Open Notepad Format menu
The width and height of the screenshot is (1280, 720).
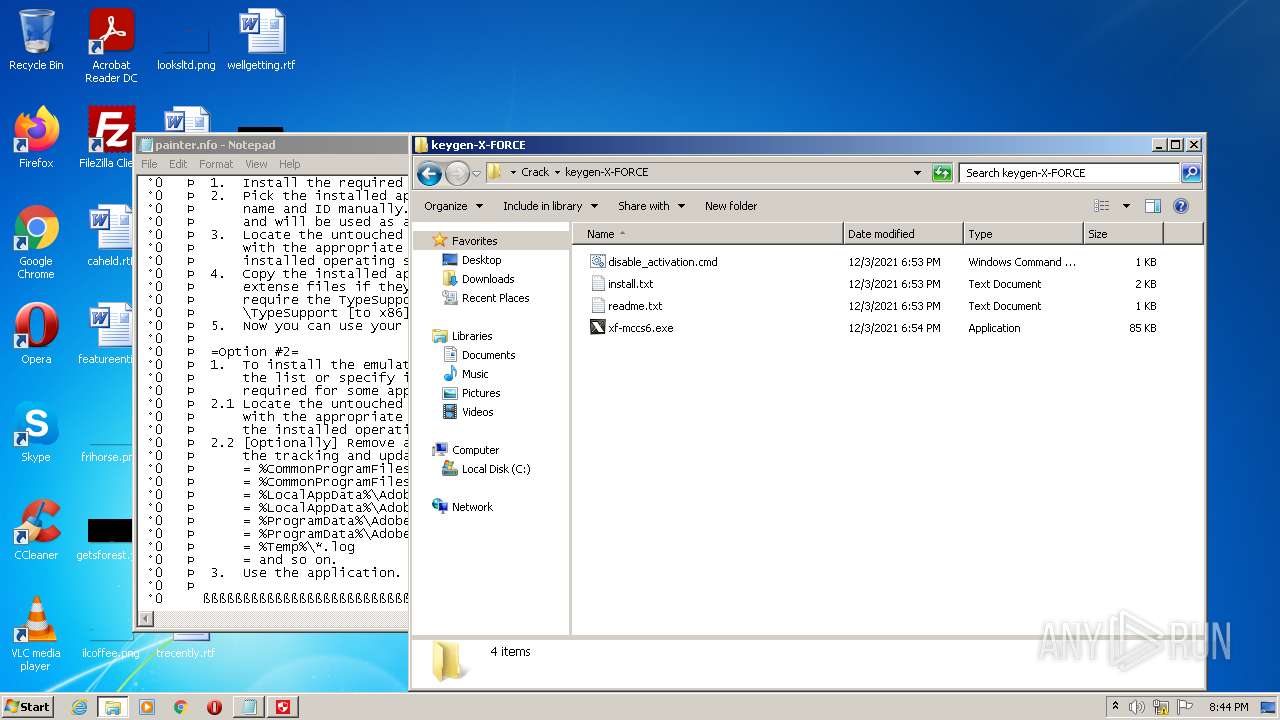point(216,164)
